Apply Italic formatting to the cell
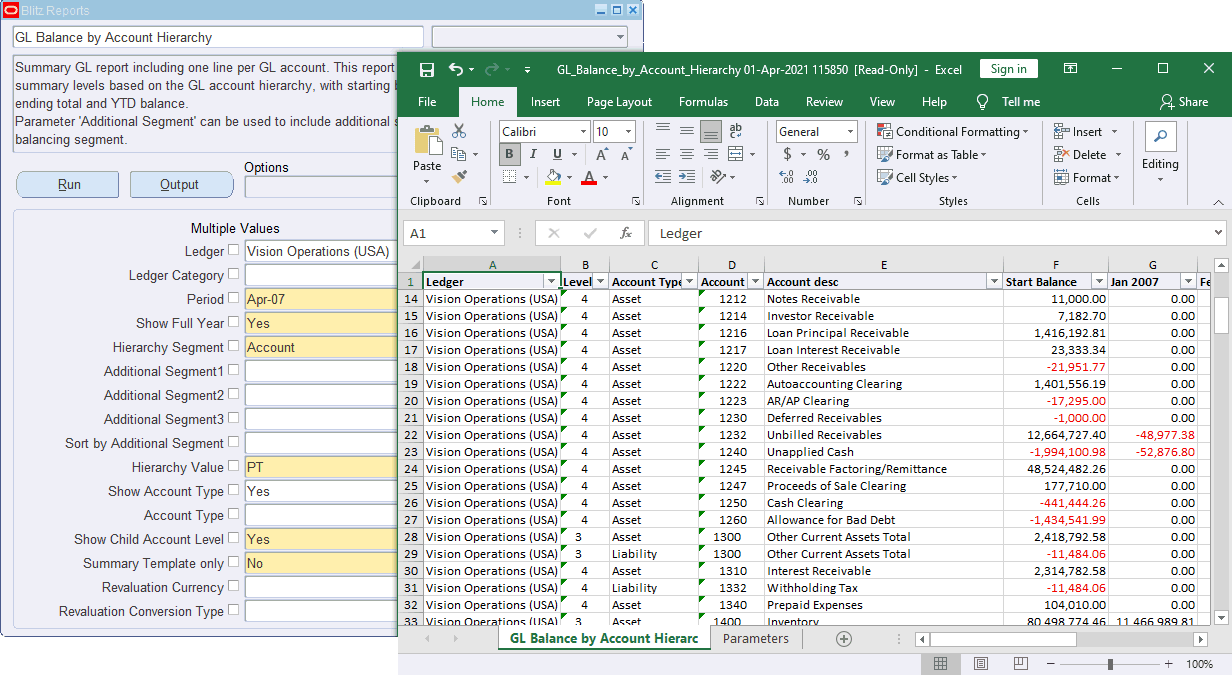The width and height of the screenshot is (1232, 675). 534,154
